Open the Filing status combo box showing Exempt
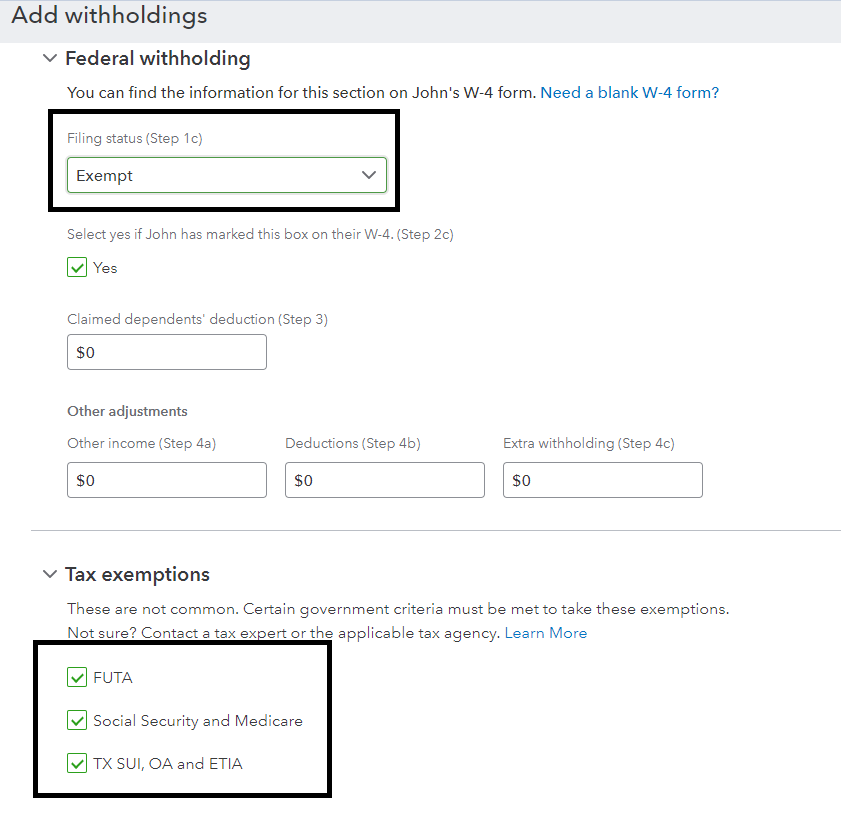841x820 pixels. 210,175
